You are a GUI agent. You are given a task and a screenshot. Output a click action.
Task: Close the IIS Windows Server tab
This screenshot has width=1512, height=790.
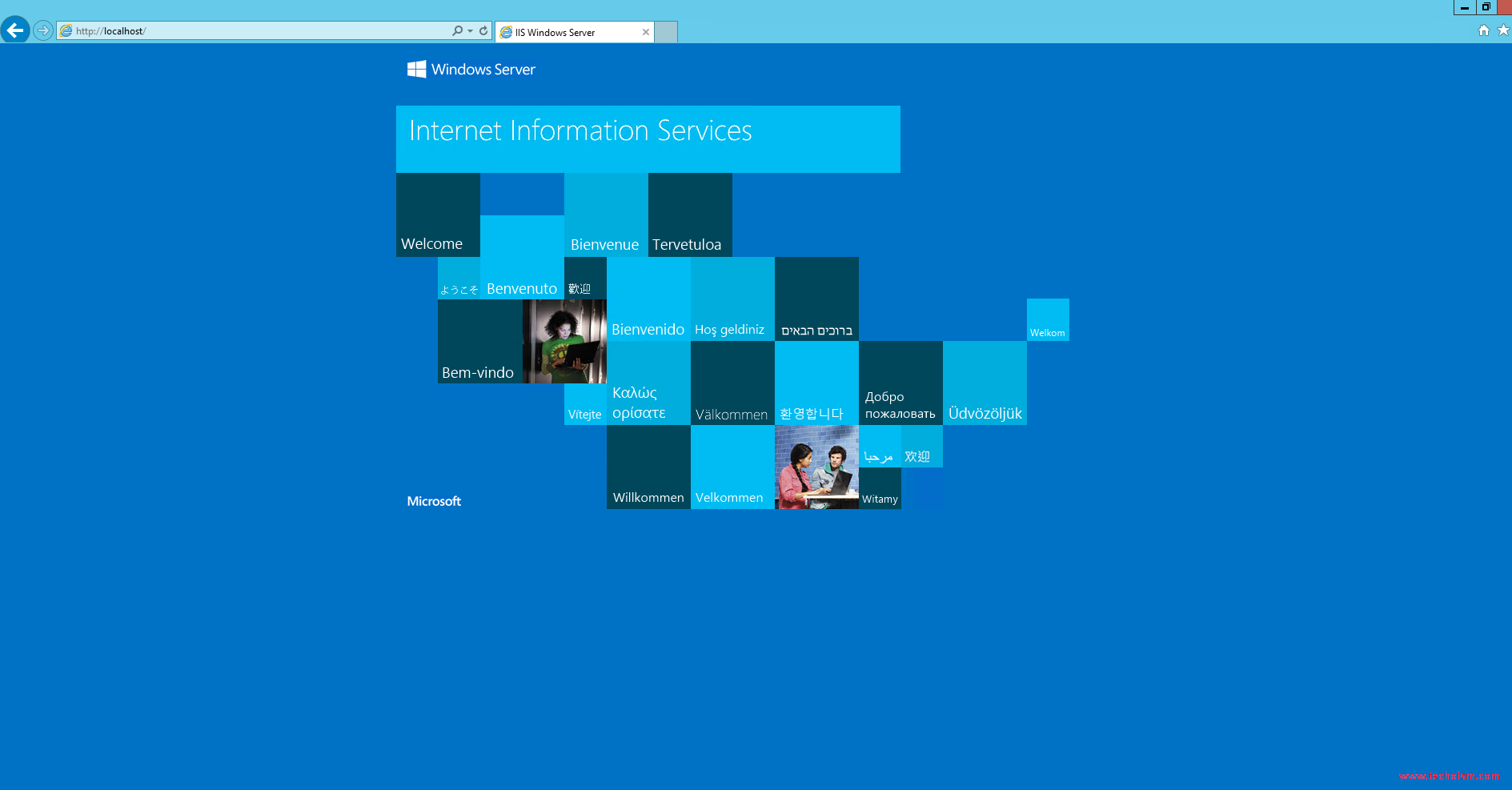click(x=646, y=32)
